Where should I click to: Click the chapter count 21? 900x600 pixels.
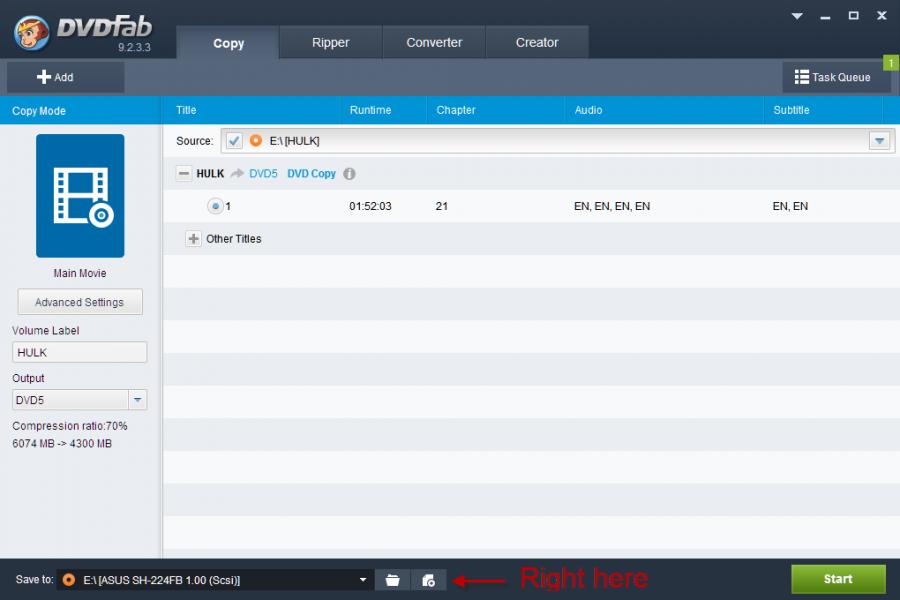coord(441,206)
